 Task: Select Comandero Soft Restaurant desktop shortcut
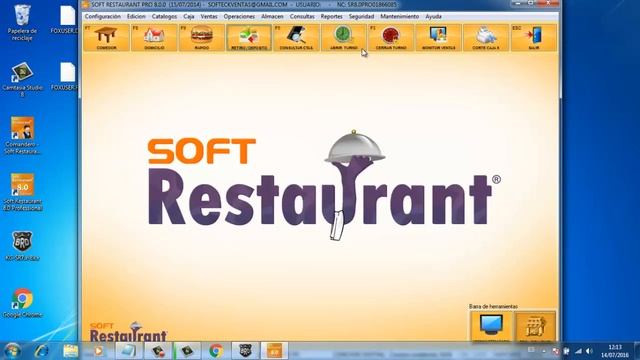click(22, 136)
